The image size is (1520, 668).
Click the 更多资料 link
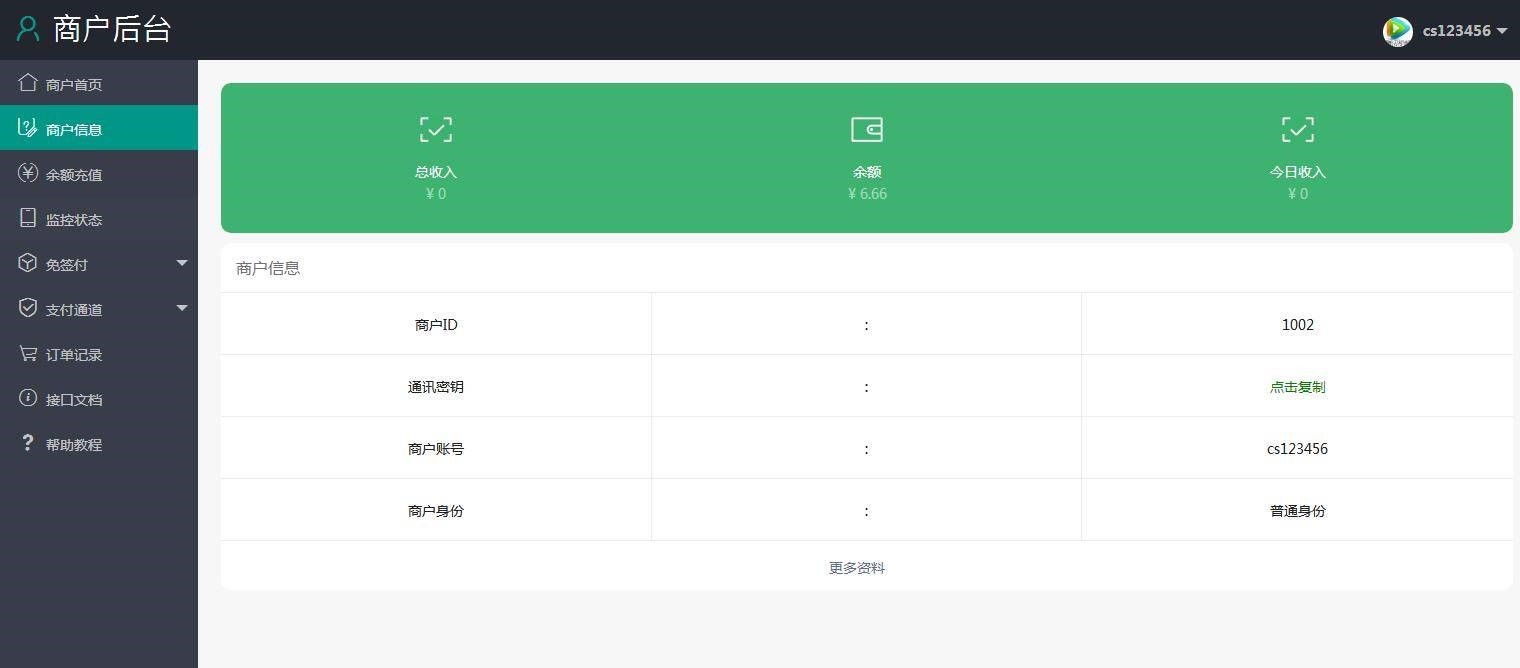pos(857,568)
